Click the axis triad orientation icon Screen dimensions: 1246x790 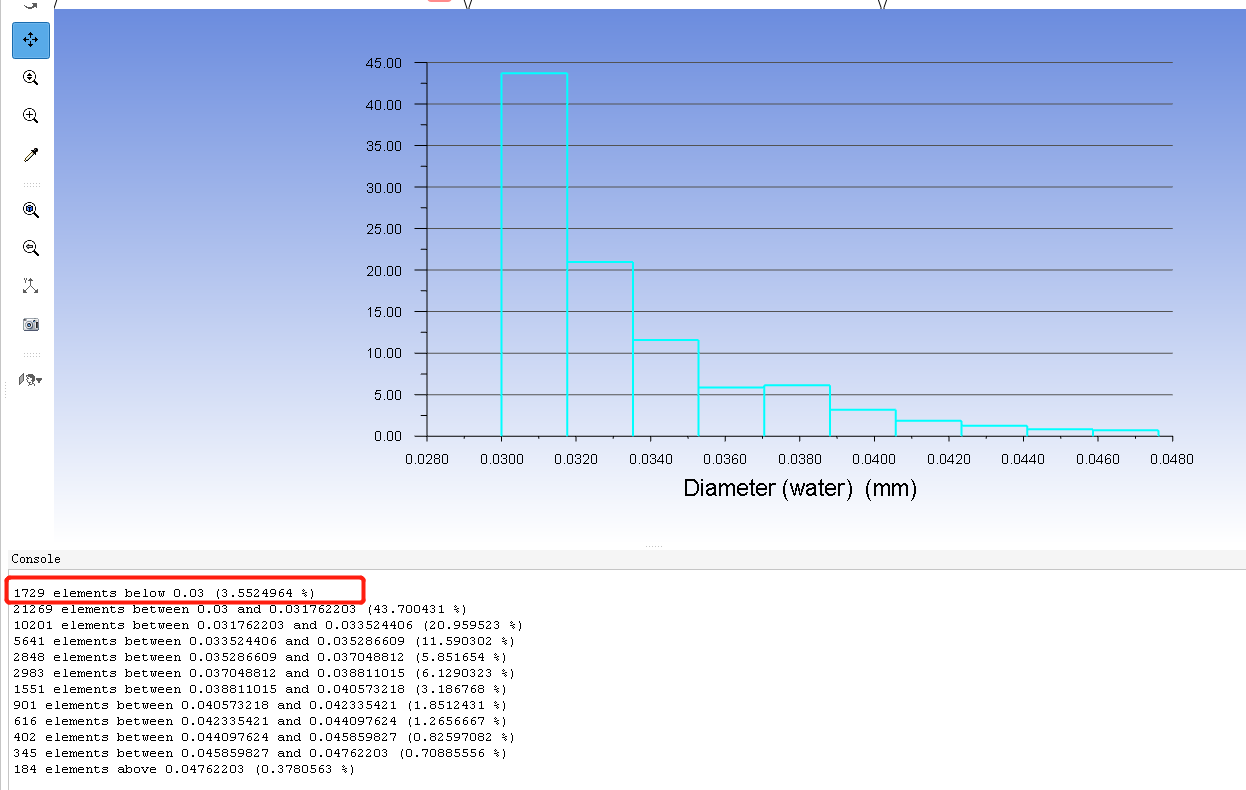[31, 286]
